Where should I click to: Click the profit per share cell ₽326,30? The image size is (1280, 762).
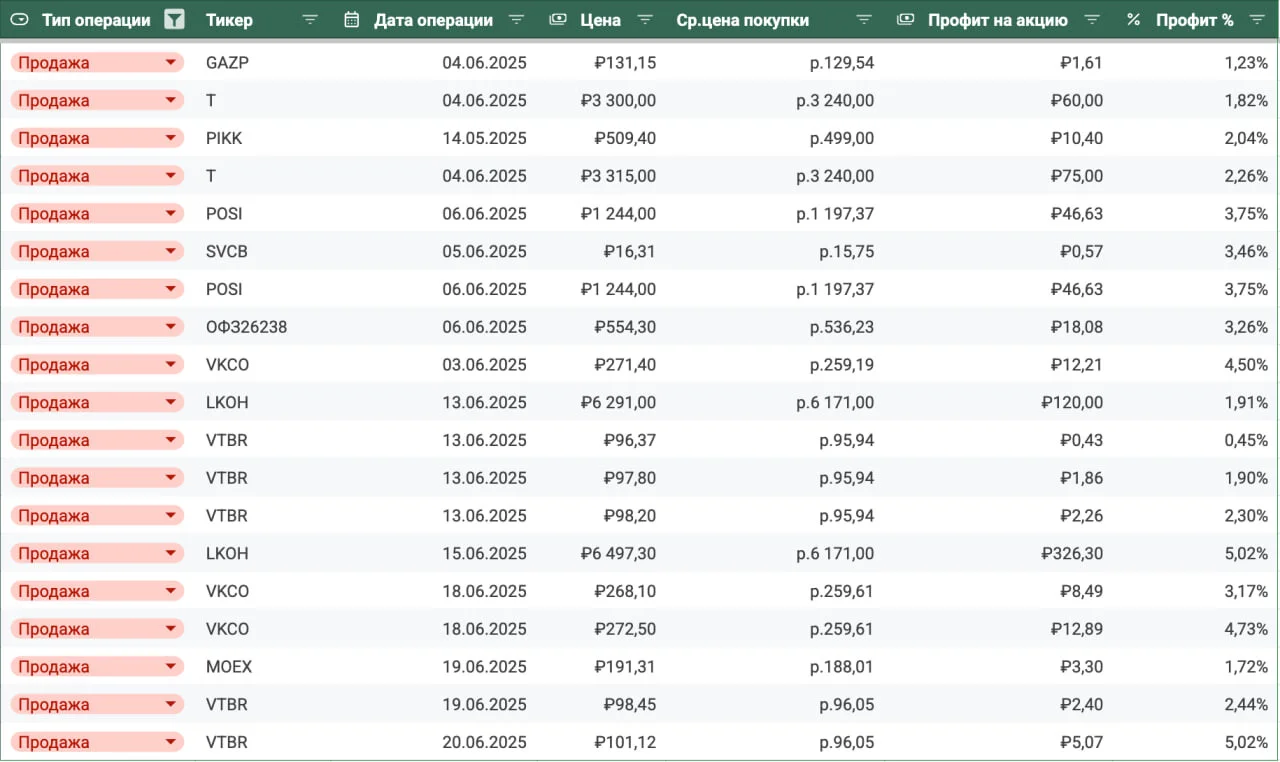pyautogui.click(x=1072, y=554)
